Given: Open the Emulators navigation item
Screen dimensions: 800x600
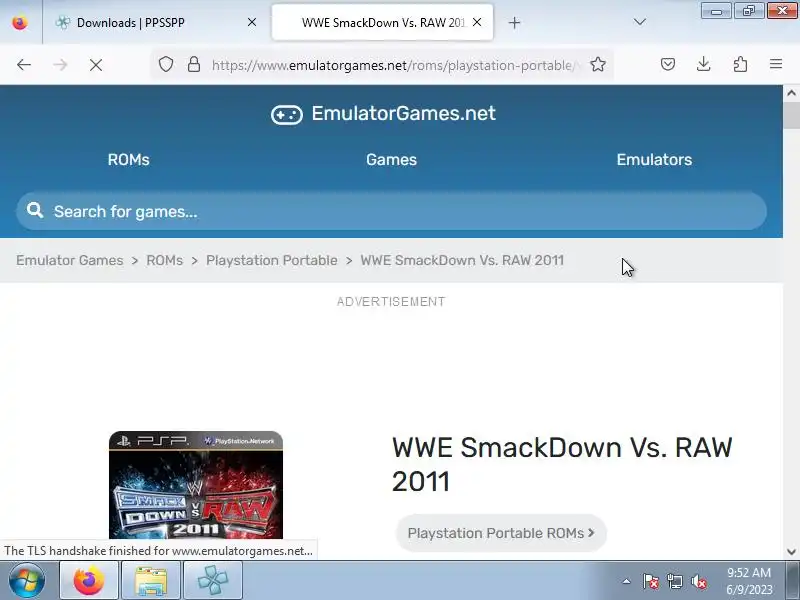Looking at the screenshot, I should (x=654, y=160).
